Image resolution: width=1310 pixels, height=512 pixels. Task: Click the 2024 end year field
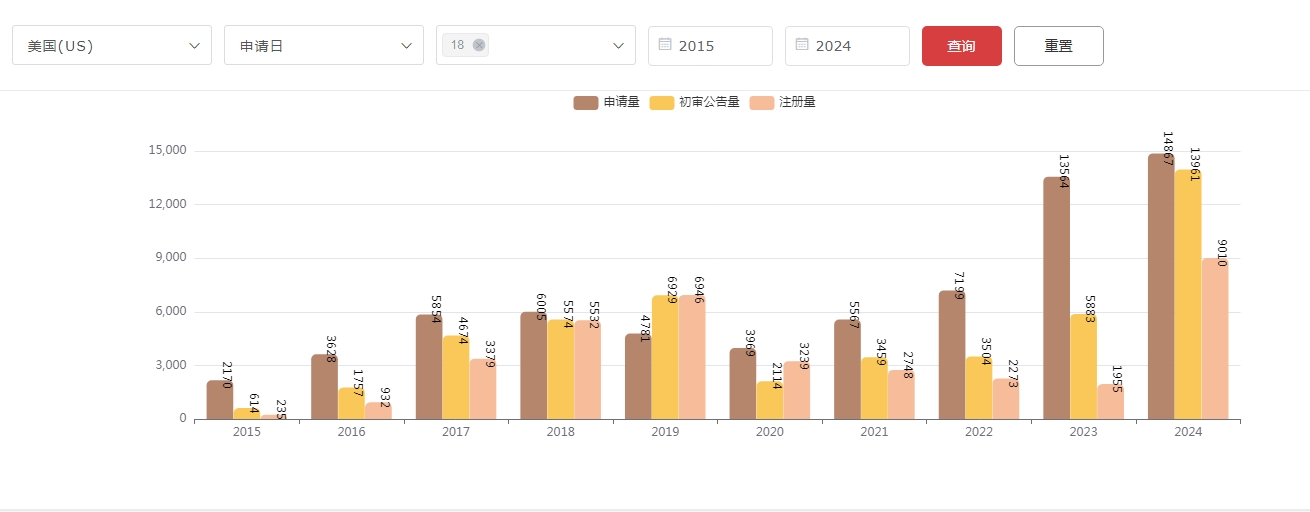pos(857,46)
